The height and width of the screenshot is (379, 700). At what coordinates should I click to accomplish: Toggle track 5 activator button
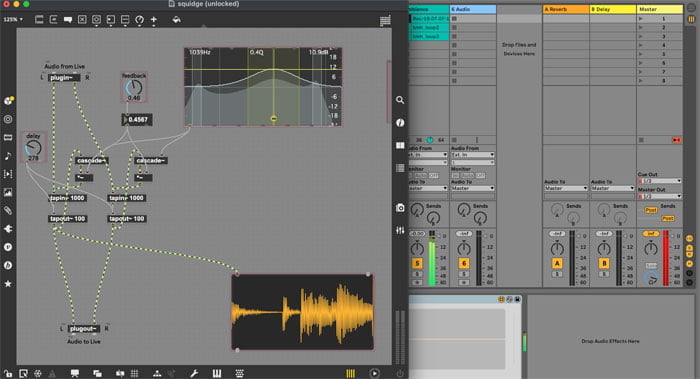point(417,263)
